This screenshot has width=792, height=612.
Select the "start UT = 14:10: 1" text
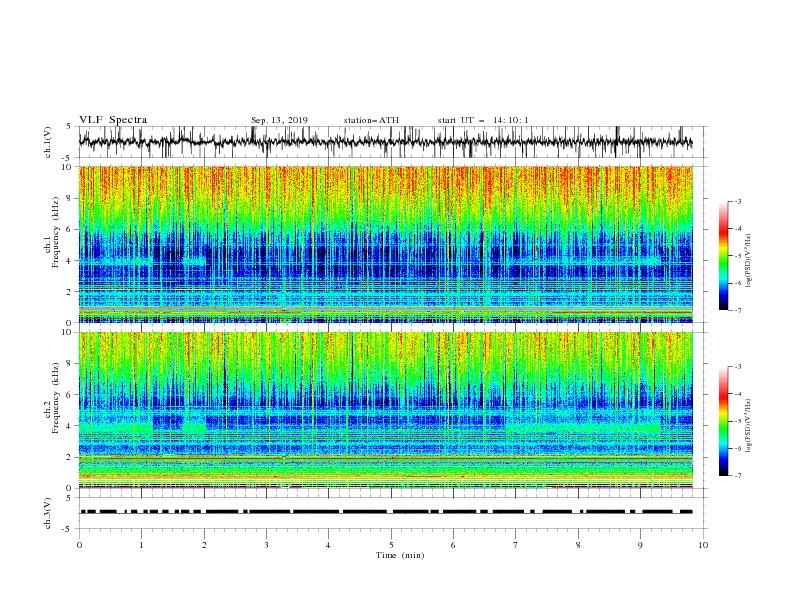pyautogui.click(x=483, y=120)
